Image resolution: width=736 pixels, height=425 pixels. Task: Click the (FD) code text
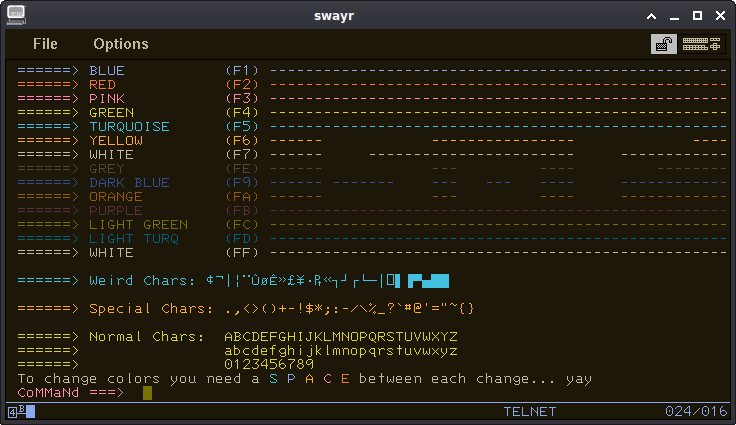pyautogui.click(x=242, y=239)
